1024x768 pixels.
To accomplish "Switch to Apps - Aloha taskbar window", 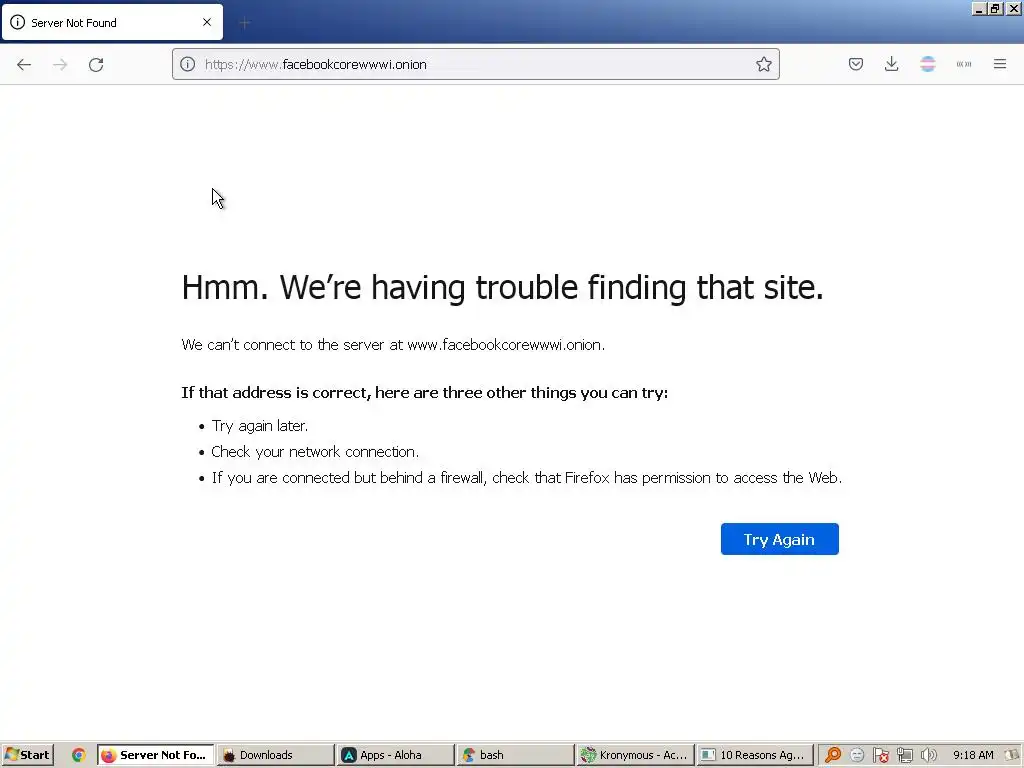I will click(395, 755).
